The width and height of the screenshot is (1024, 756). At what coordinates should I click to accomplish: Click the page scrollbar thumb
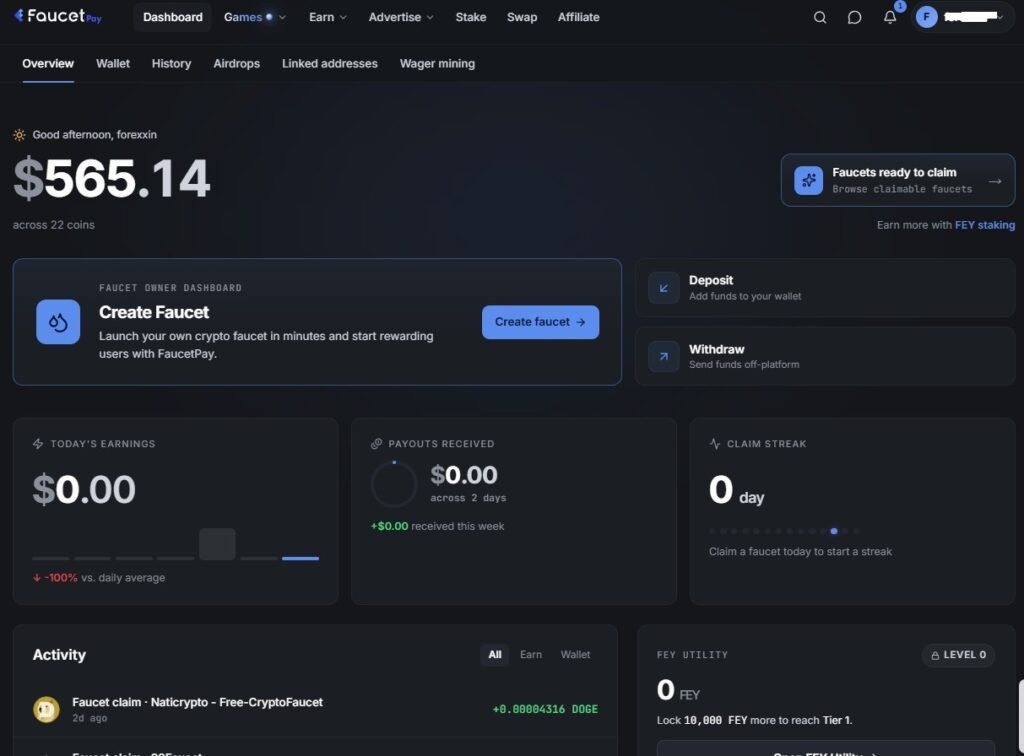point(1021,717)
